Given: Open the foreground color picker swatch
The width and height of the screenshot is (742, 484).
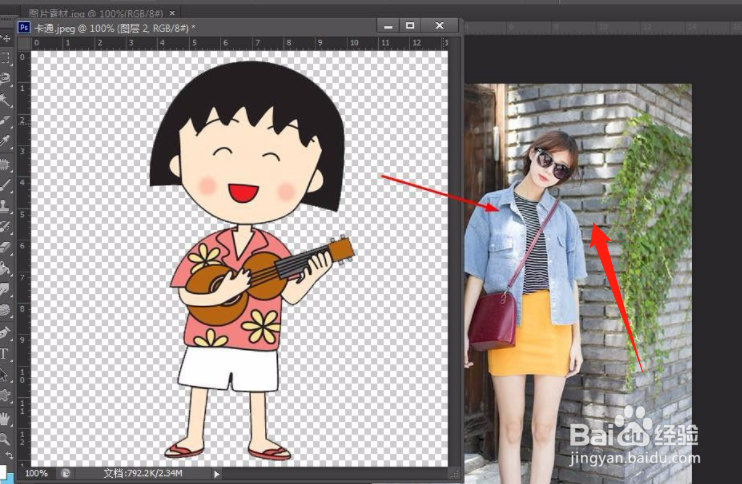Looking at the screenshot, I should 2,471.
